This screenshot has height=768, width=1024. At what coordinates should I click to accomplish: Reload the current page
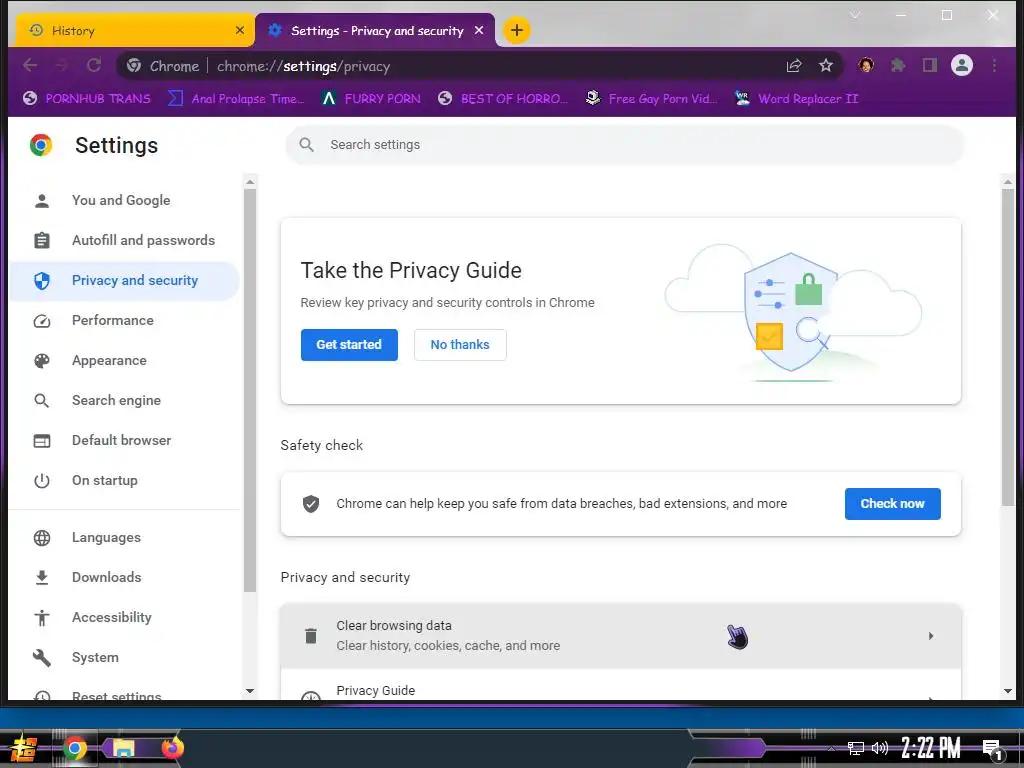pyautogui.click(x=94, y=65)
